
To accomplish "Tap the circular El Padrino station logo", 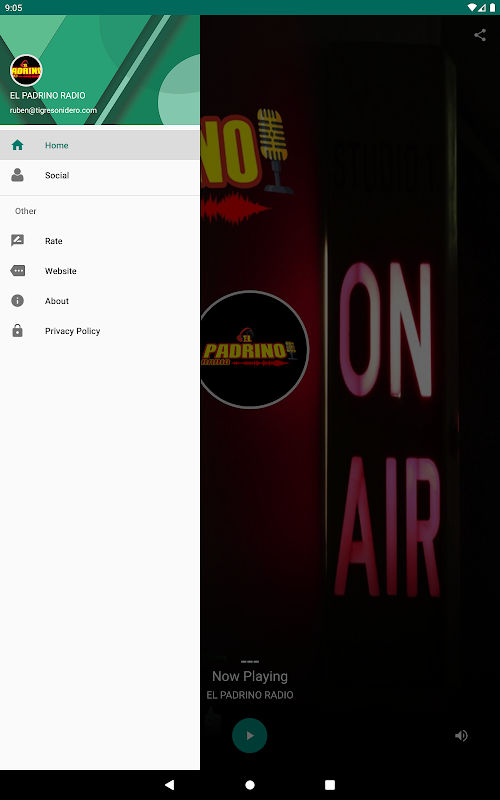I will click(254, 349).
